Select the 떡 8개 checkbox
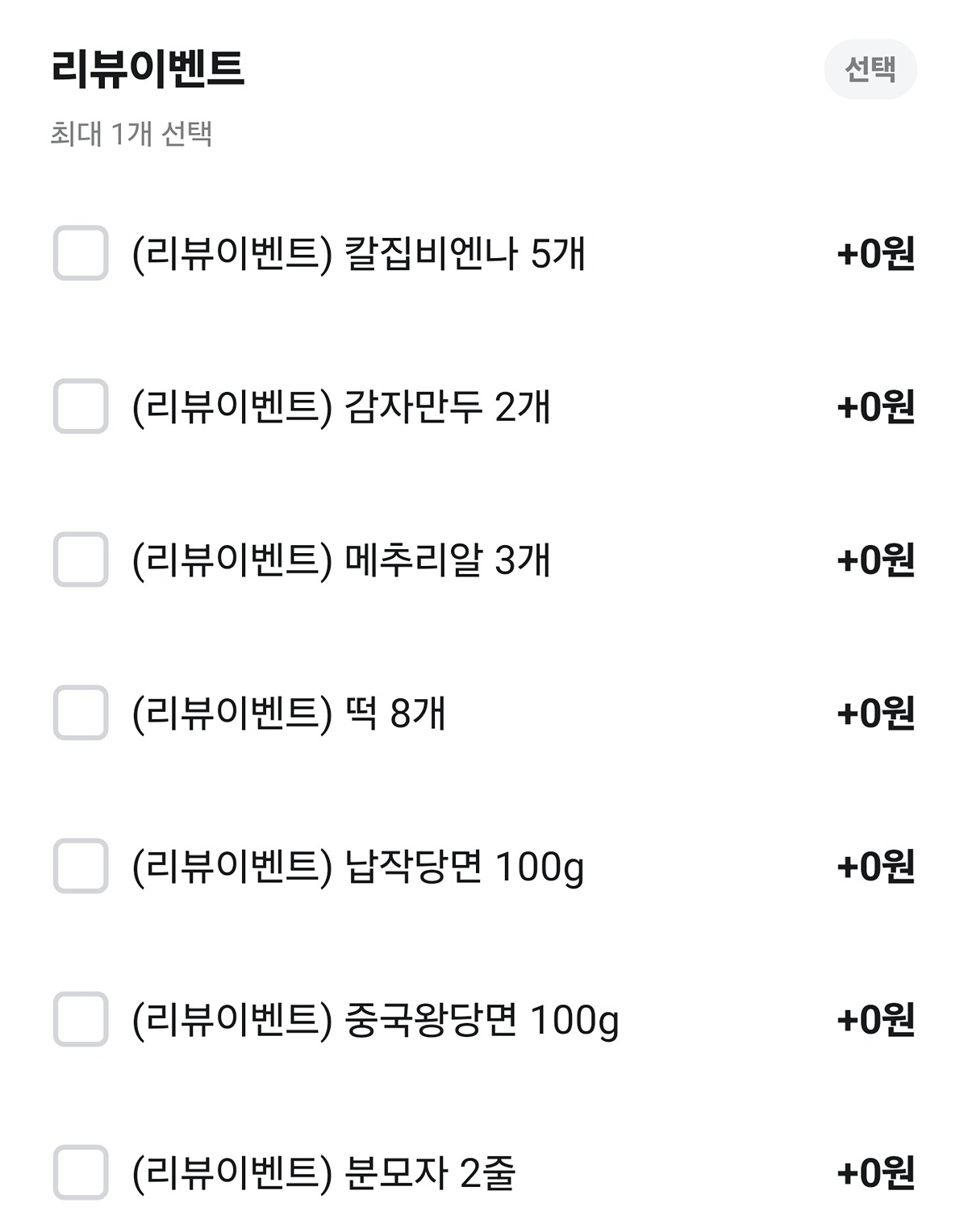The image size is (968, 1232). pos(81,713)
